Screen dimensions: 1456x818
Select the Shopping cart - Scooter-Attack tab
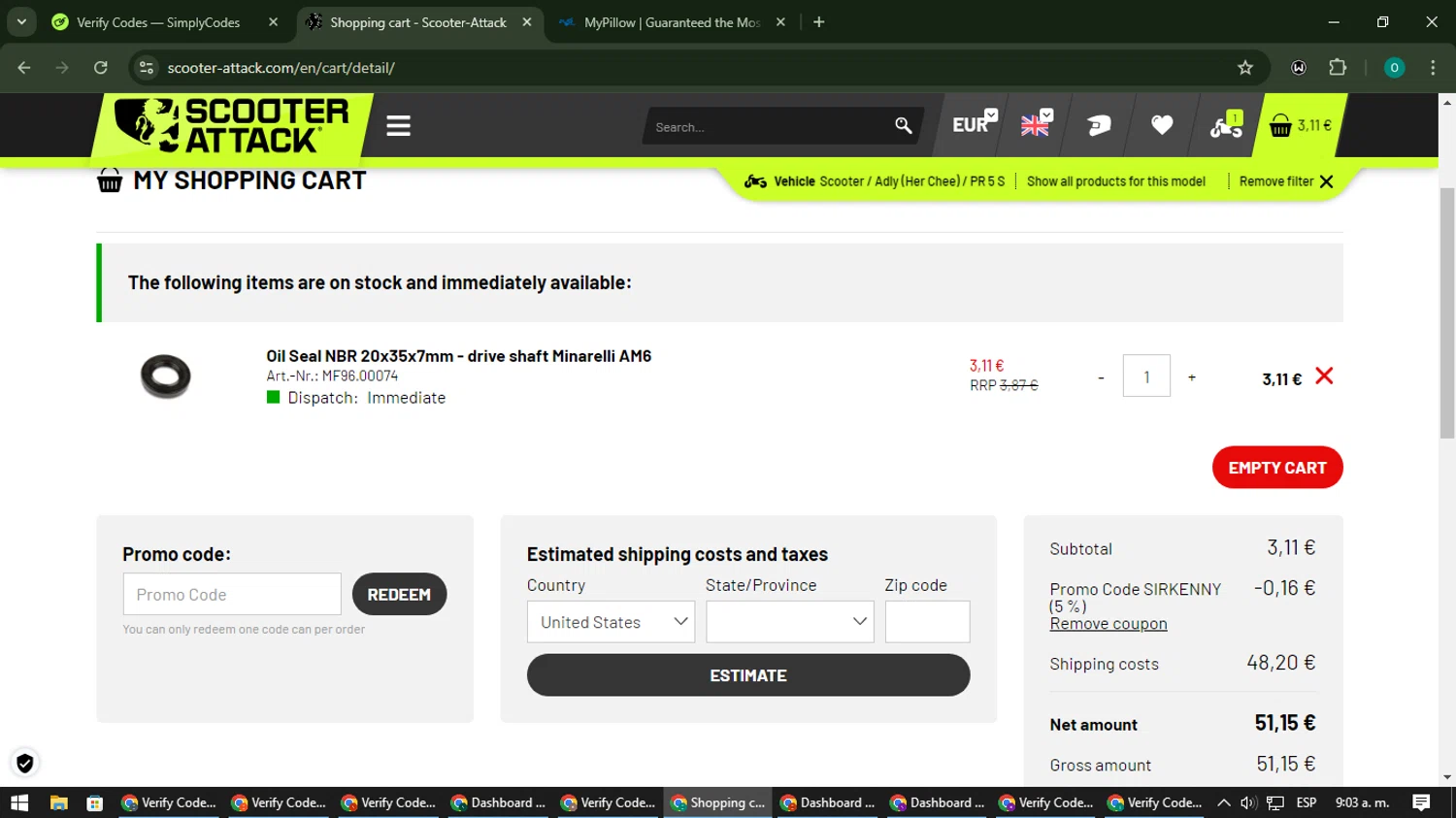click(417, 22)
